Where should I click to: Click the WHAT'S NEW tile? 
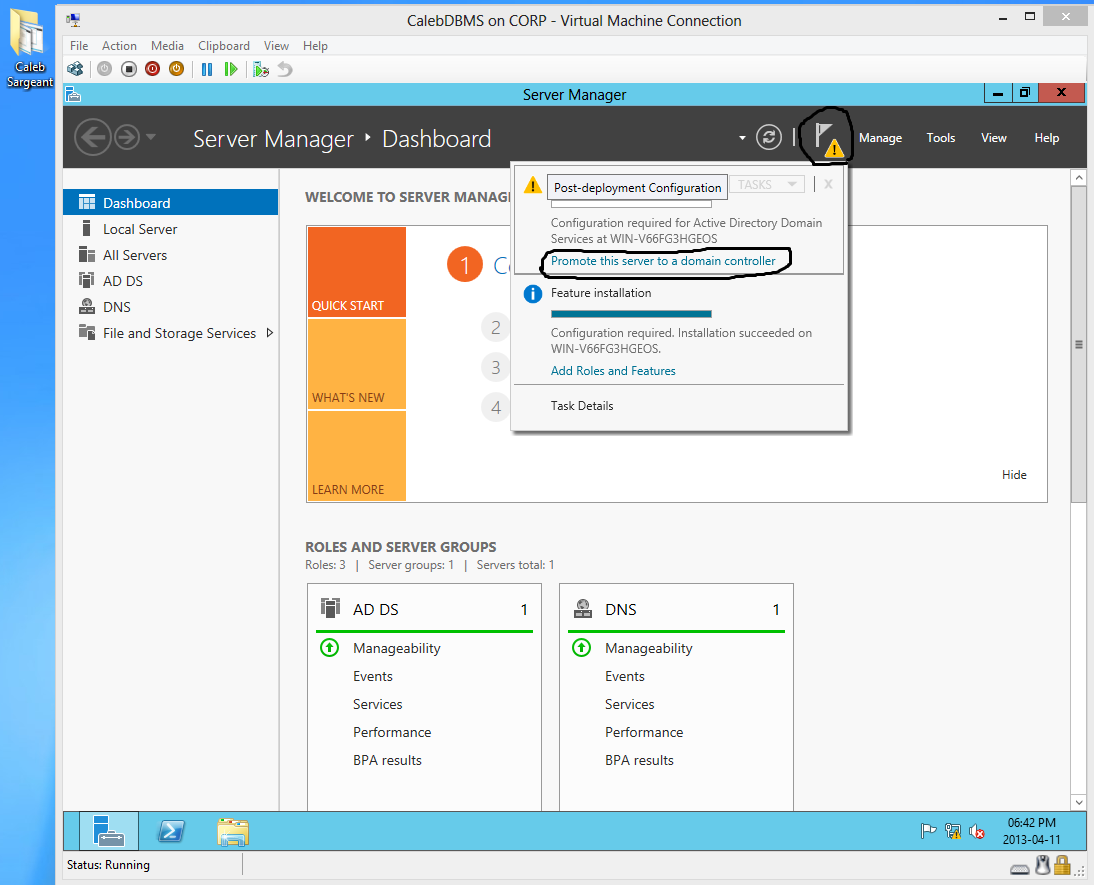pos(357,364)
